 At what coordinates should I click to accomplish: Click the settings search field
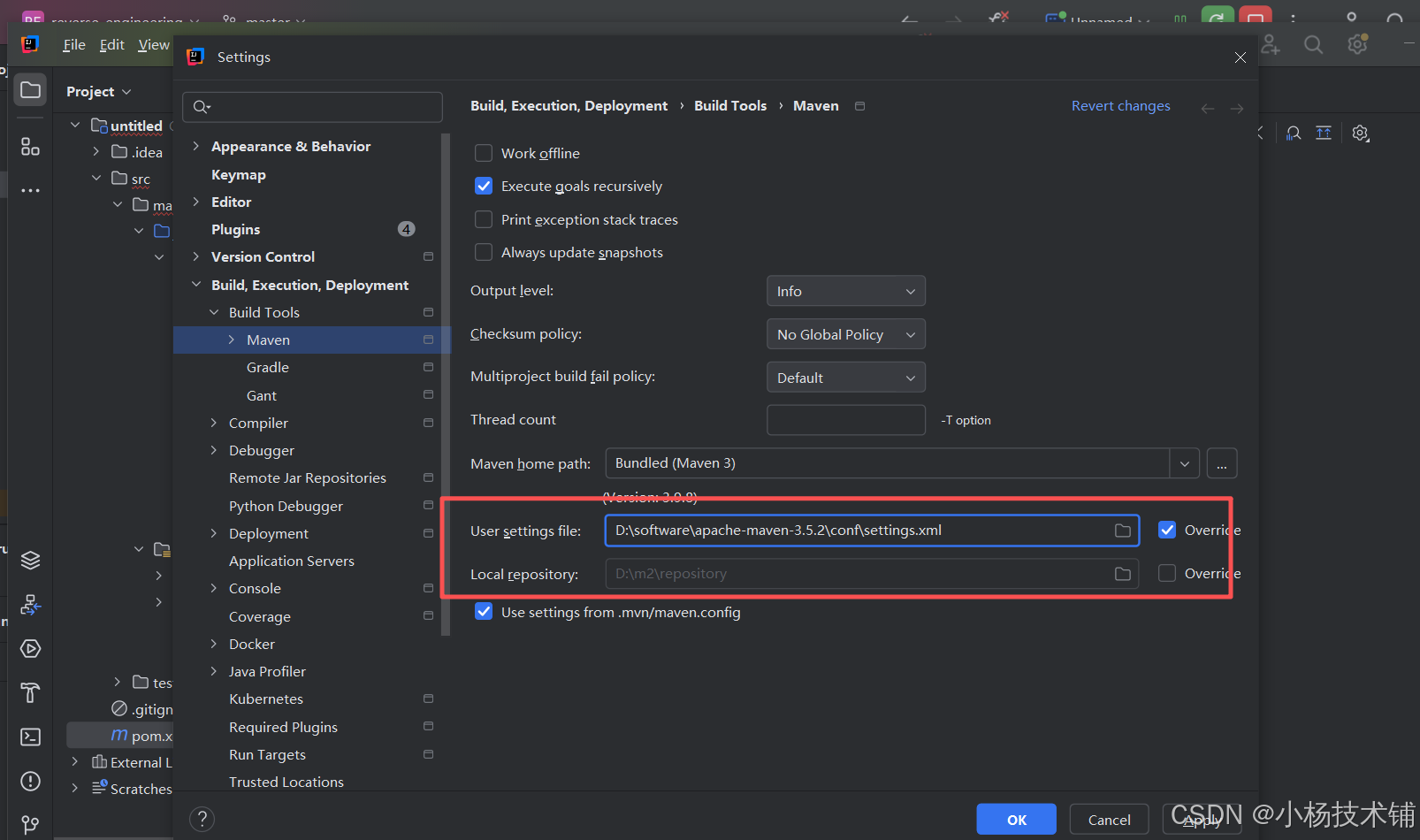[313, 107]
